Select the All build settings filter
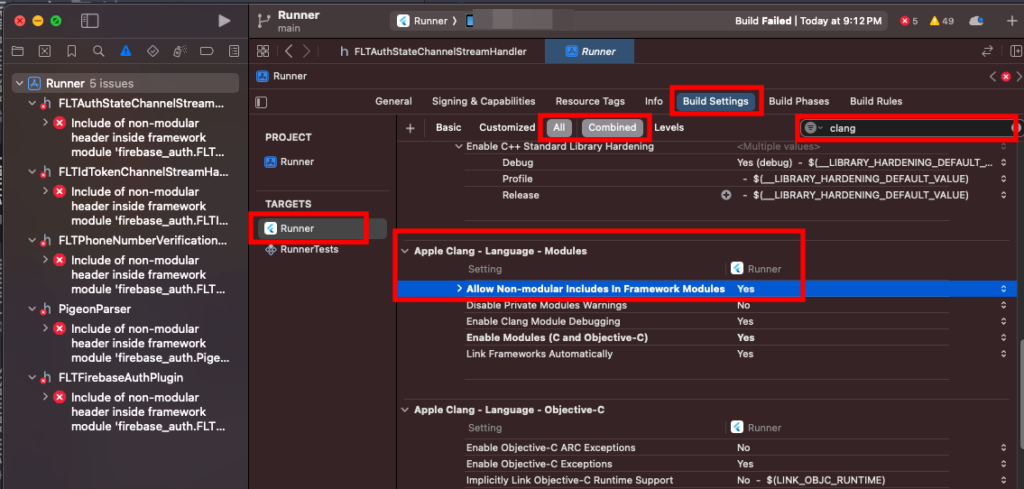 tap(559, 128)
